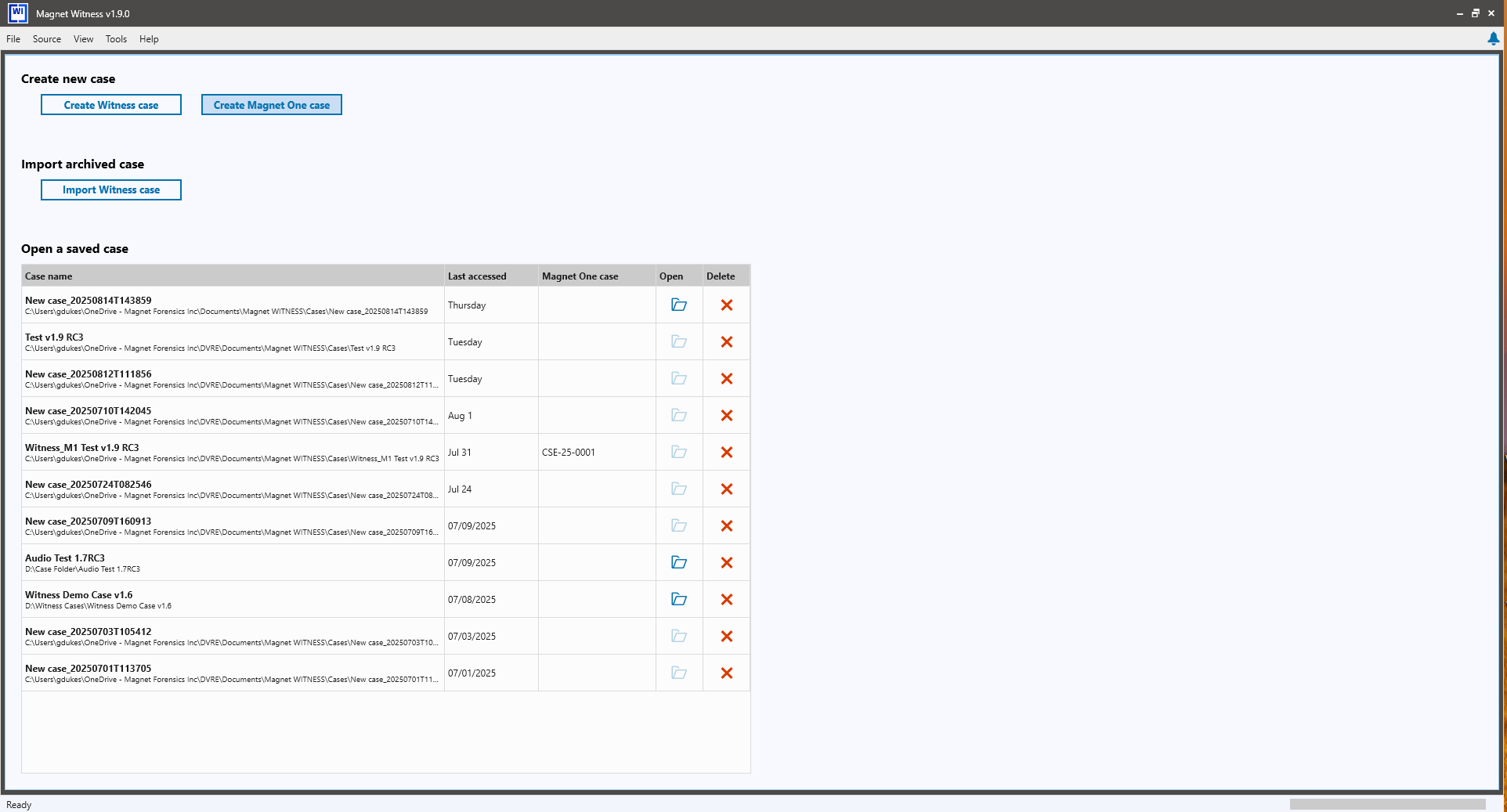The height and width of the screenshot is (812, 1507).
Task: Click the status bar progress bar
Action: pos(1387,804)
